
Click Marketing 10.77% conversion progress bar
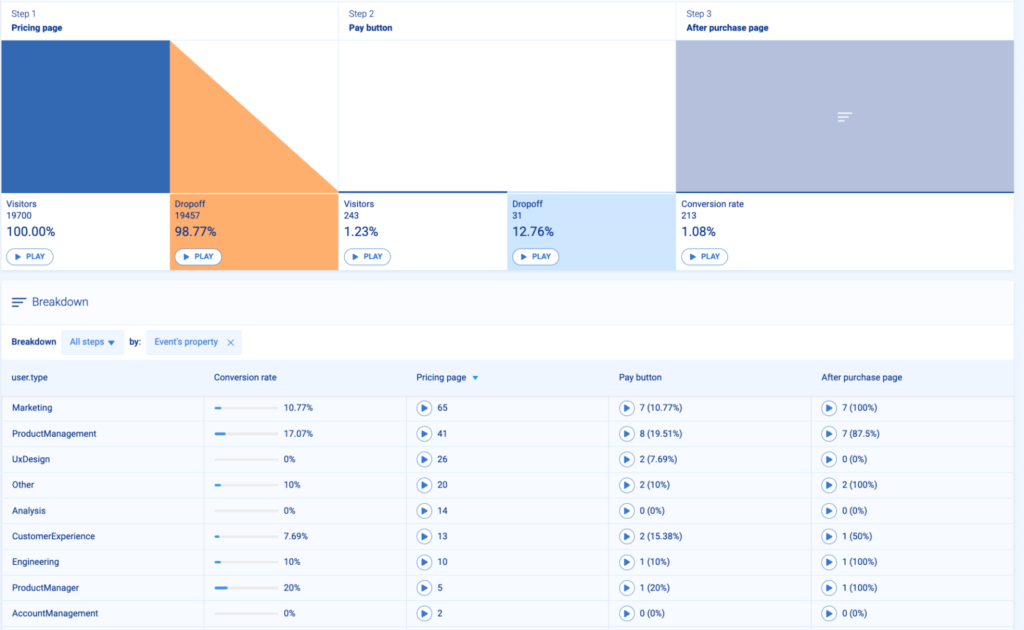click(x=246, y=408)
